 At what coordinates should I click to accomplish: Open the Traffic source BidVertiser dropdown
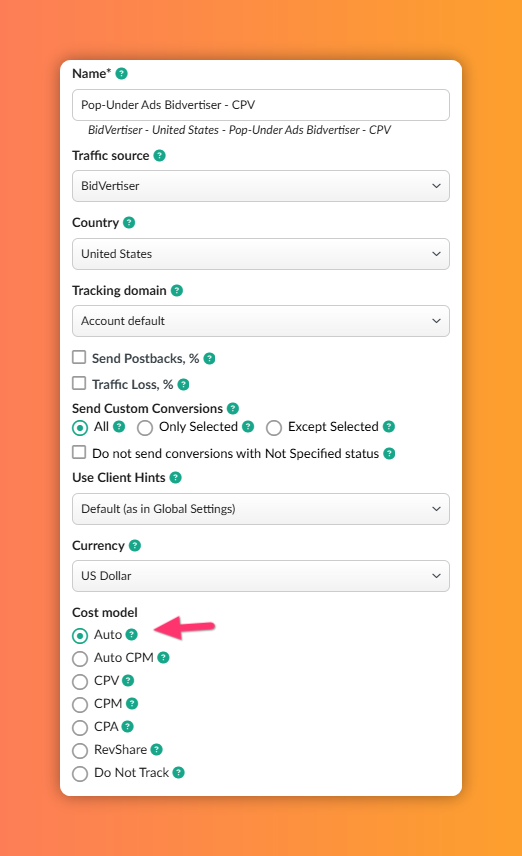(x=261, y=186)
